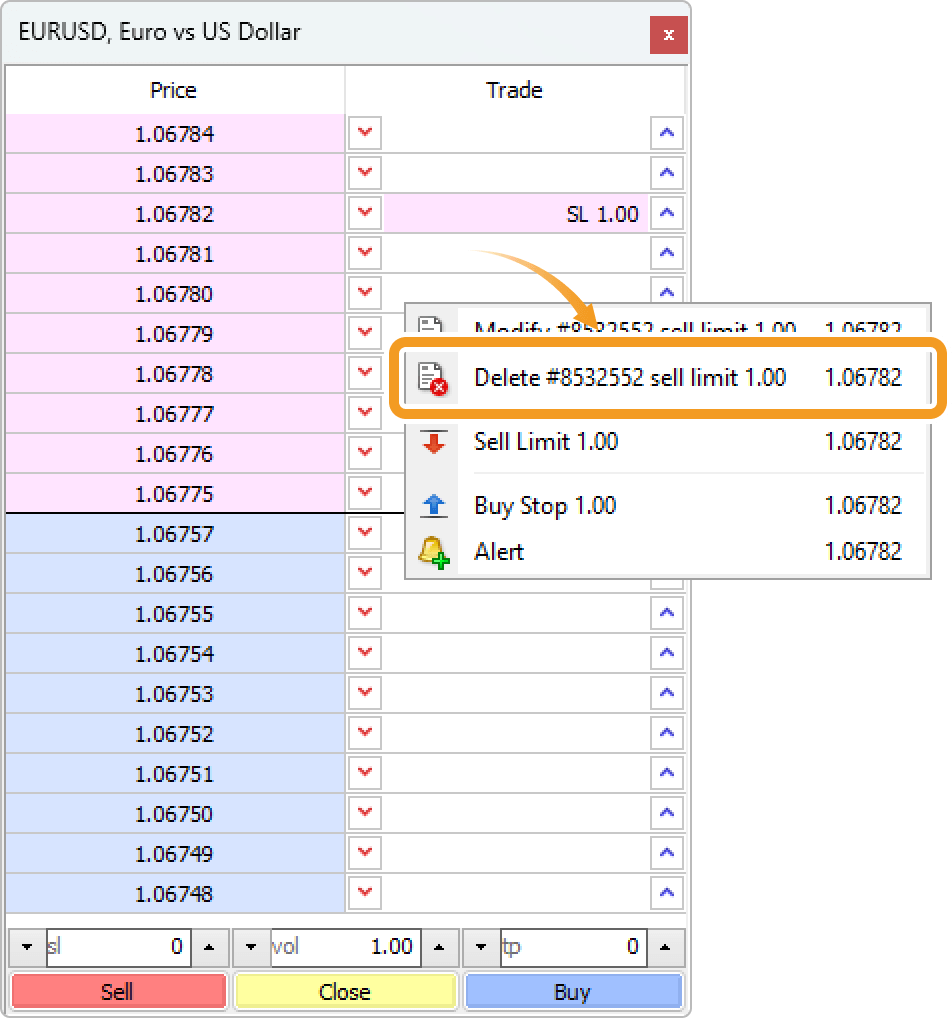Select the Sell Limit red arrow icon
Image resolution: width=952 pixels, height=1018 pixels.
434,442
